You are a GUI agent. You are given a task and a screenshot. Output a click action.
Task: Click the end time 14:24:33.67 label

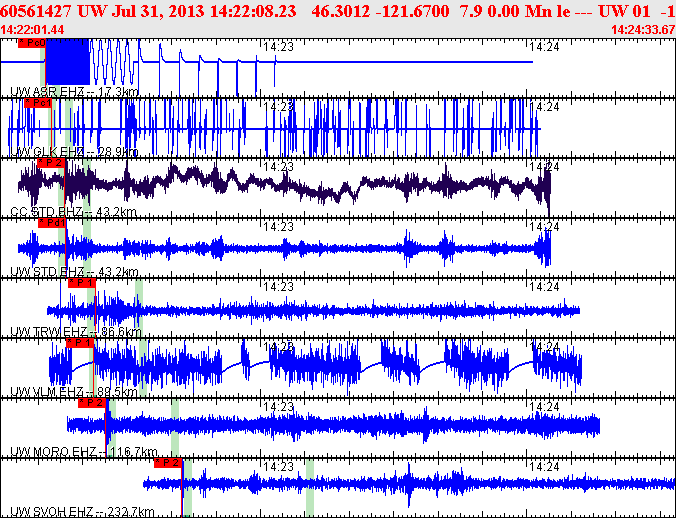pyautogui.click(x=641, y=30)
